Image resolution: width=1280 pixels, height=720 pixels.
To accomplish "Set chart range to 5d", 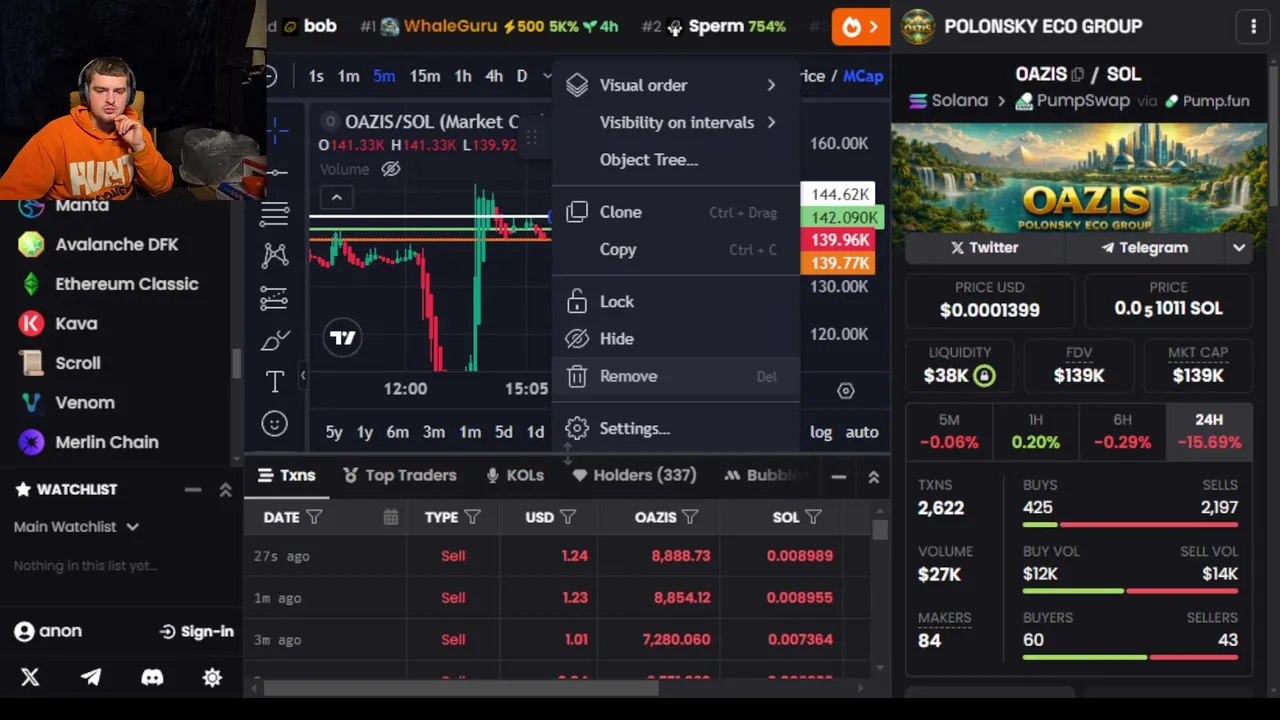I will tap(504, 432).
